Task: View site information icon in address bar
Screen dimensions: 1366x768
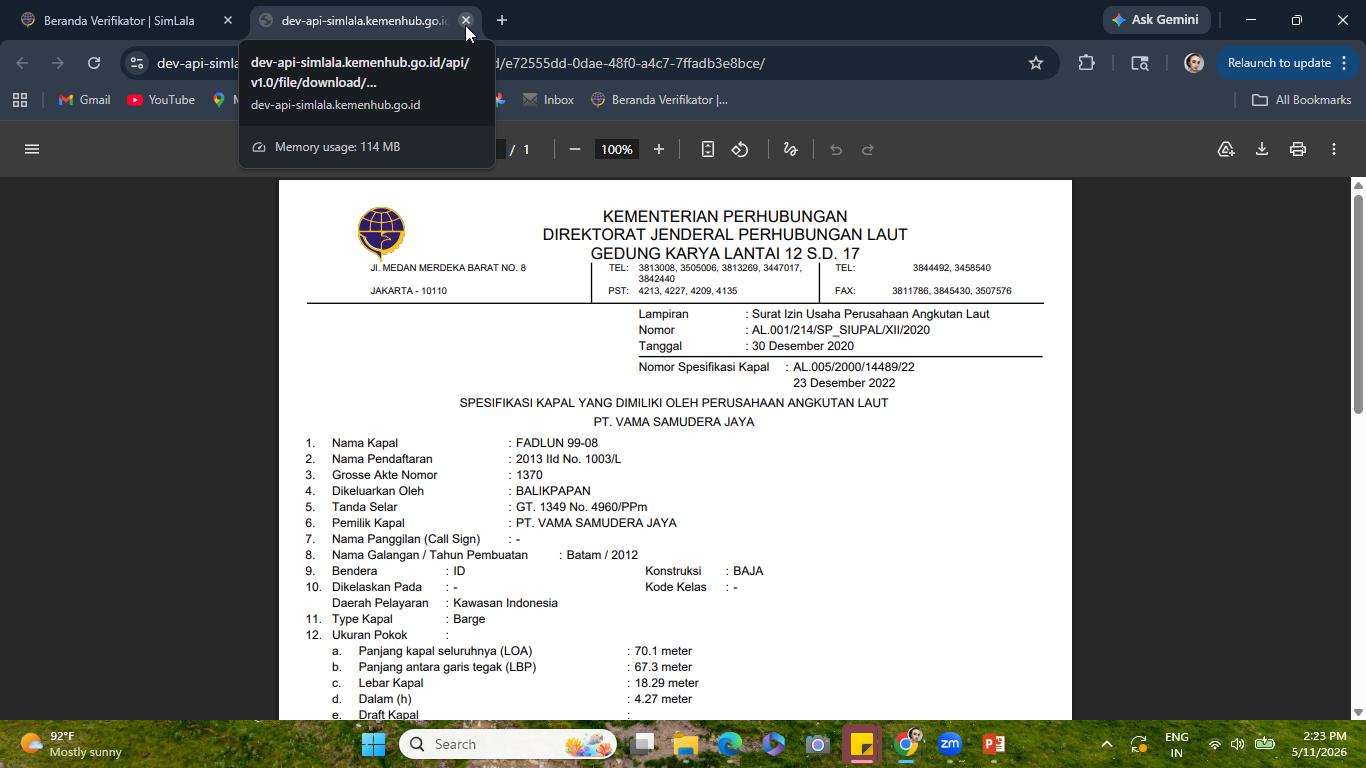Action: pyautogui.click(x=137, y=63)
